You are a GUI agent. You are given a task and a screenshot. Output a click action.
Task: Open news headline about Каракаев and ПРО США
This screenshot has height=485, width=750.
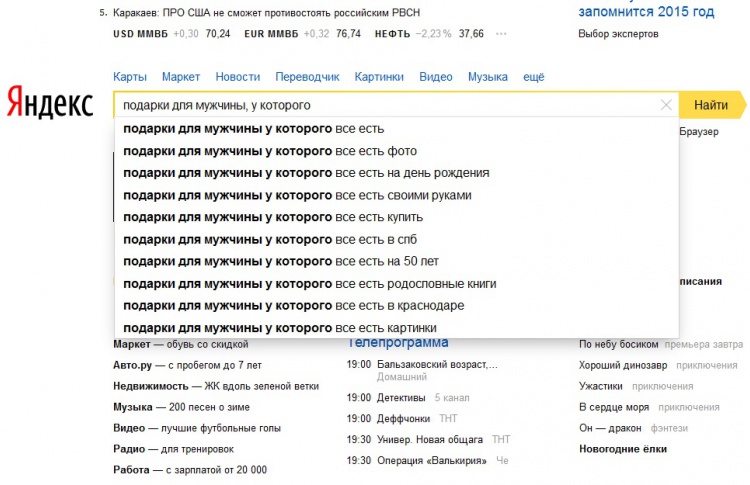tap(266, 13)
